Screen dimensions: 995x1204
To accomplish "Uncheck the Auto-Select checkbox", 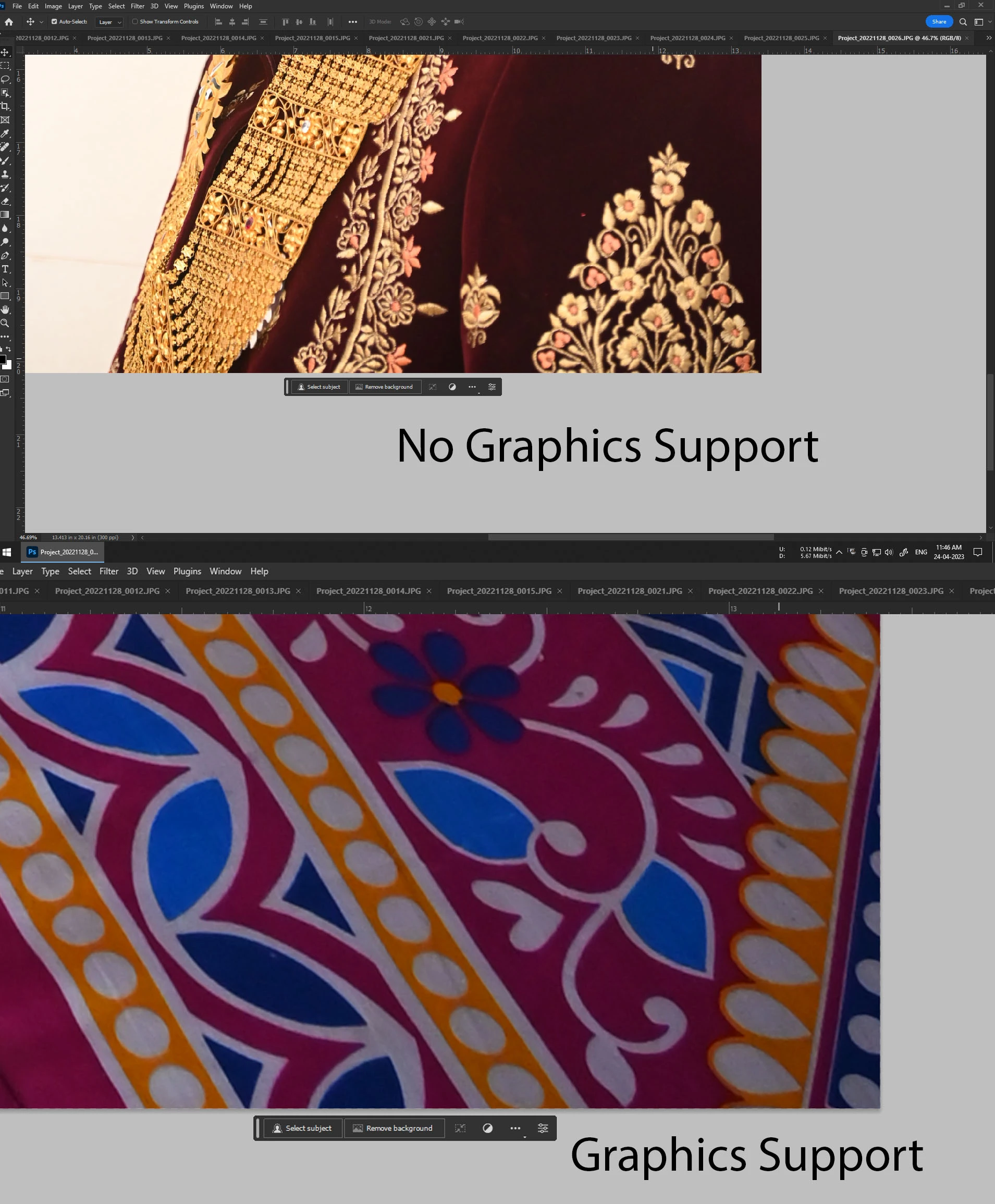I will point(54,22).
